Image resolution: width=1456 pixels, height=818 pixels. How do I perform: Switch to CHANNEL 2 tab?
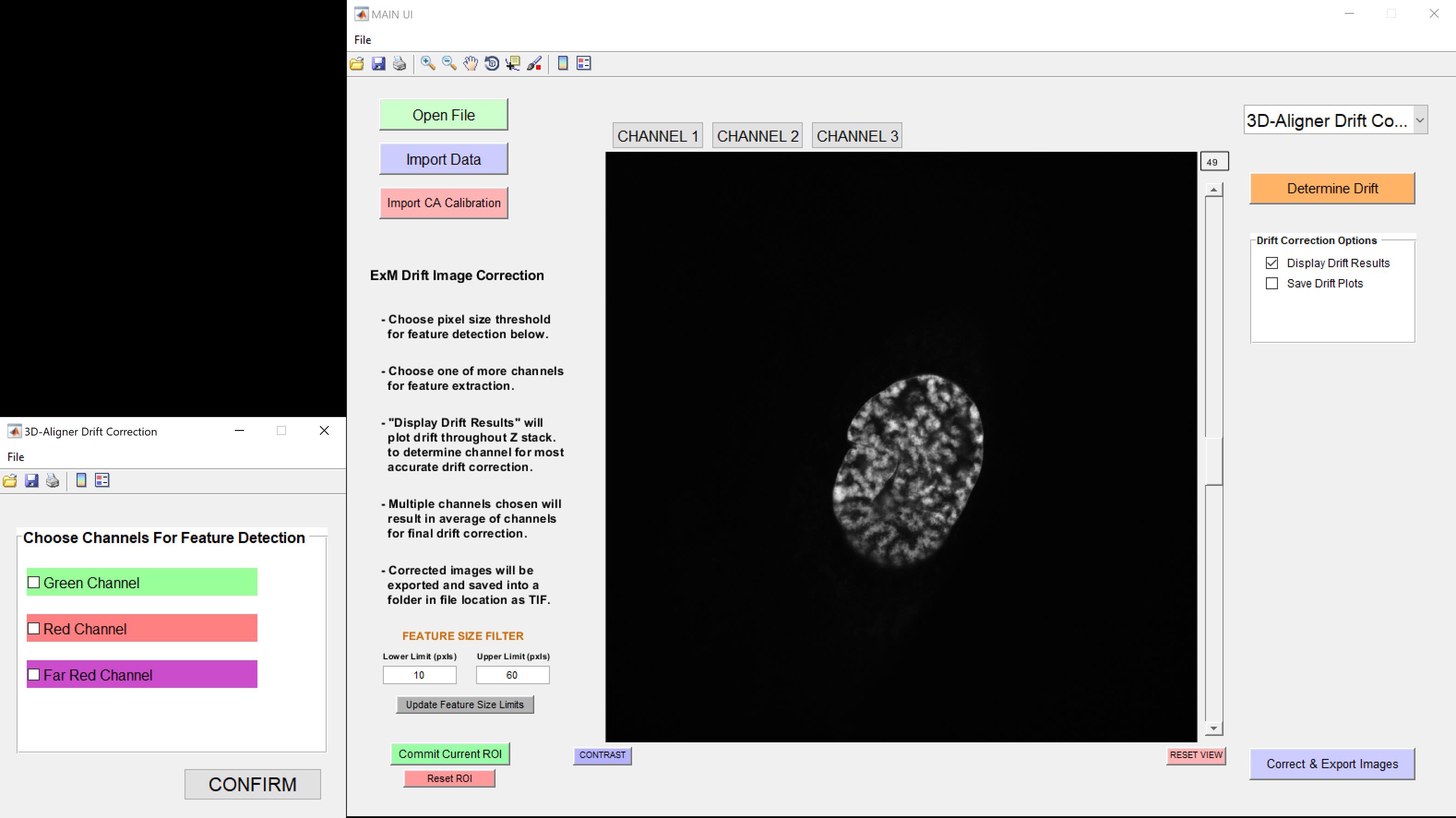click(757, 136)
